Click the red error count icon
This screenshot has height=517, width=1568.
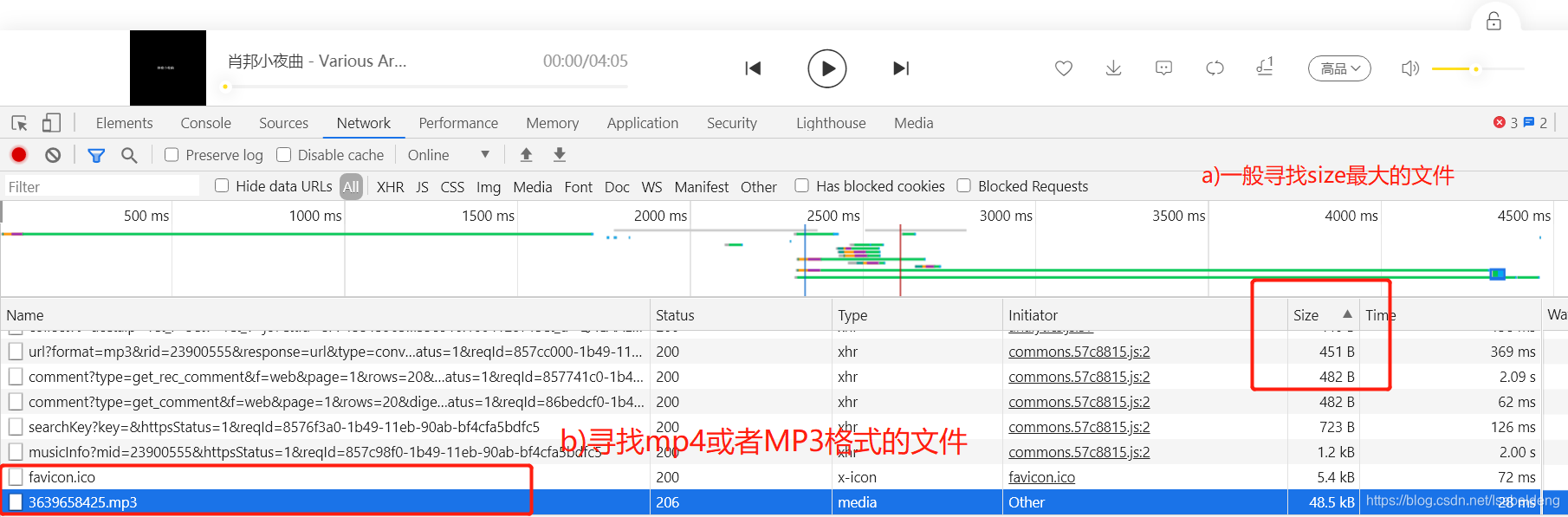click(x=1500, y=122)
